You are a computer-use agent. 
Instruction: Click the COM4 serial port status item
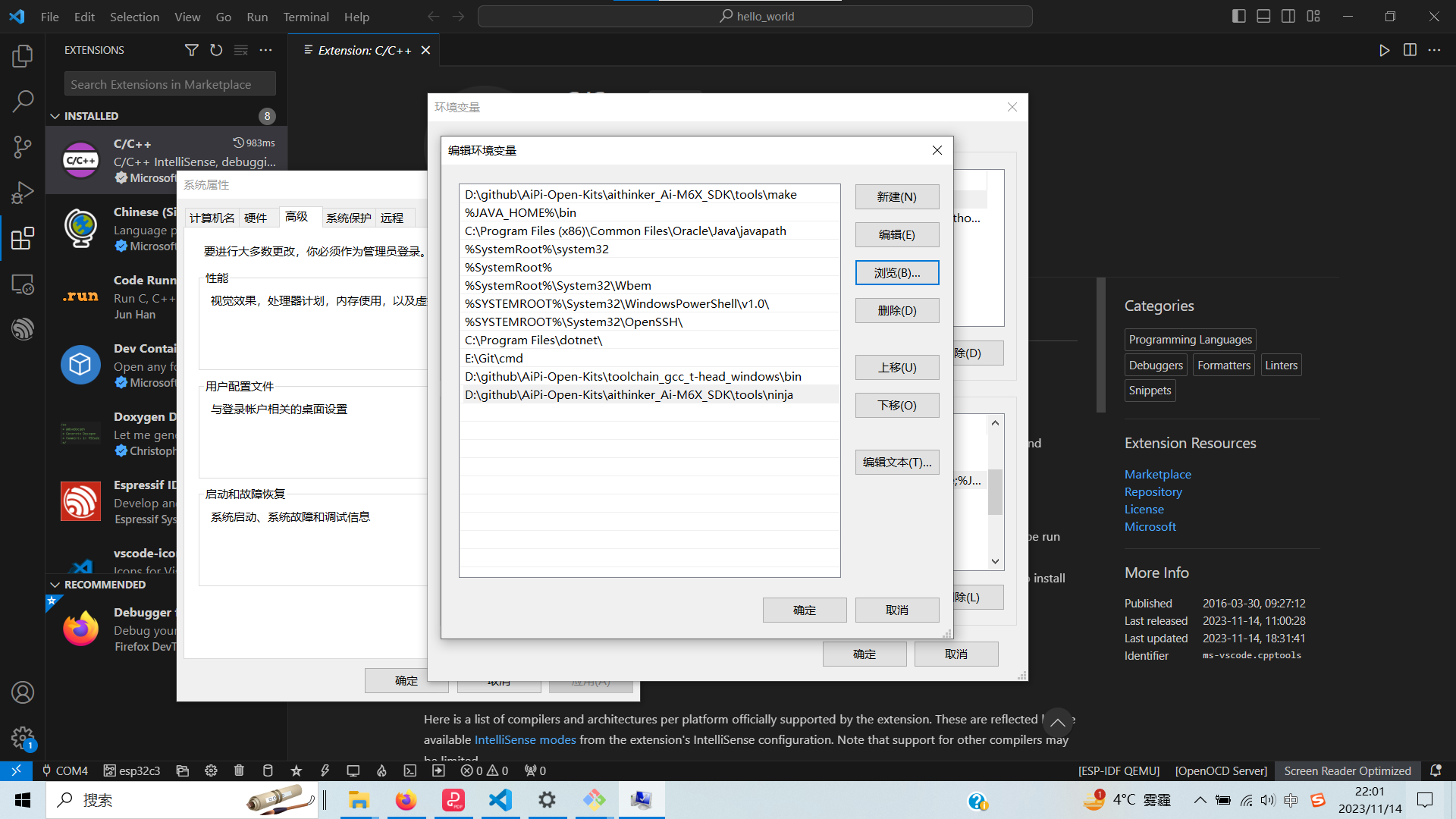click(x=65, y=770)
